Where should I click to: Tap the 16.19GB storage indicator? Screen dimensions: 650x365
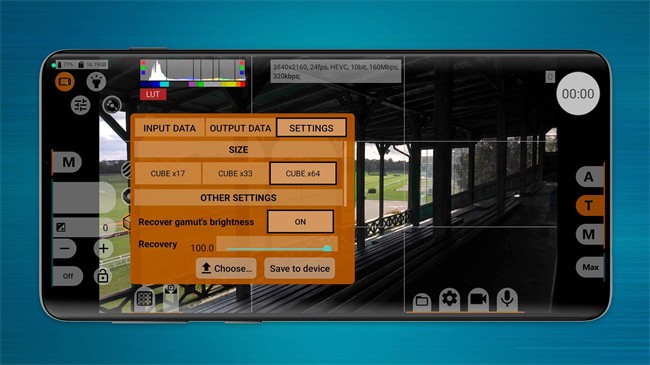(92, 65)
